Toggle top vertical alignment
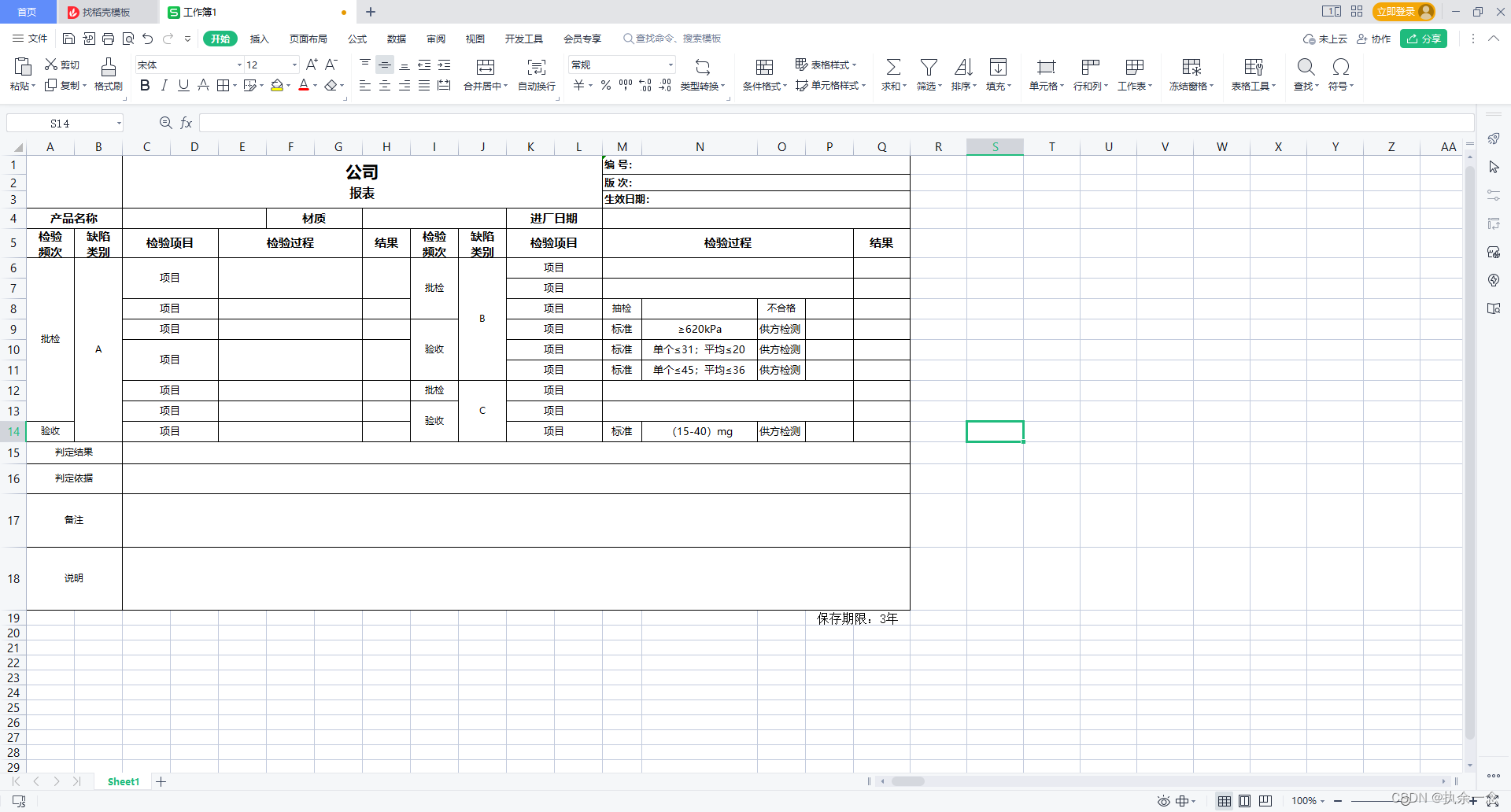1511x812 pixels. point(365,65)
